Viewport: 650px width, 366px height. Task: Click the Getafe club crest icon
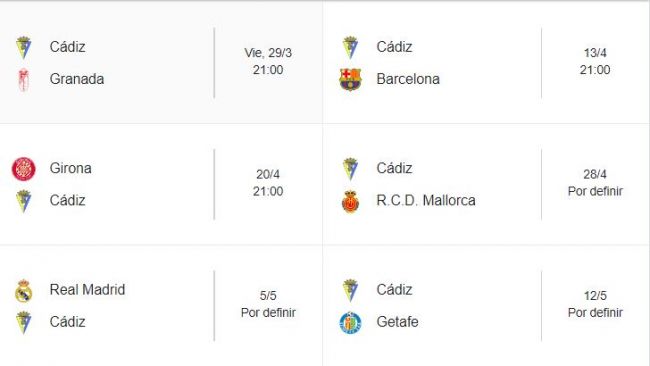coord(351,322)
